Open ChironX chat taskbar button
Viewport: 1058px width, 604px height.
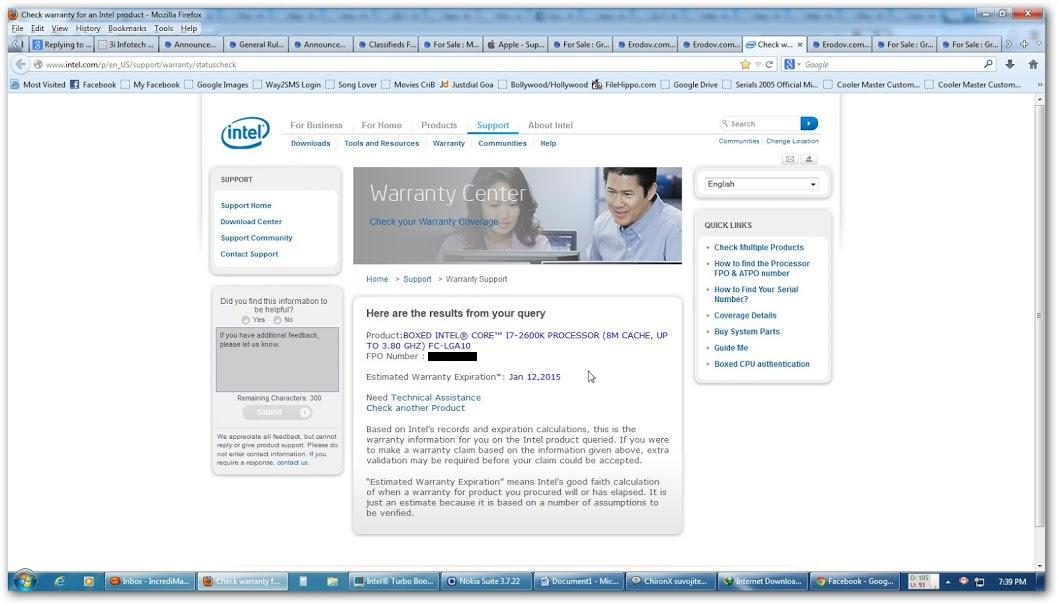pyautogui.click(x=670, y=581)
